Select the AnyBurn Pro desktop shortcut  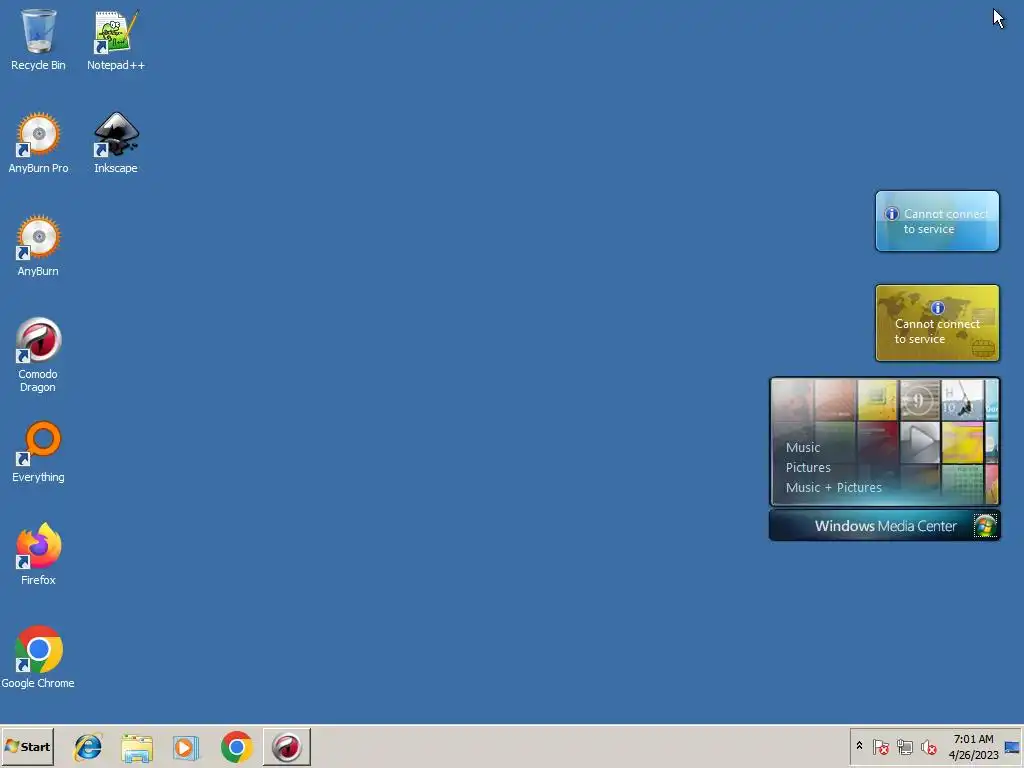(38, 142)
